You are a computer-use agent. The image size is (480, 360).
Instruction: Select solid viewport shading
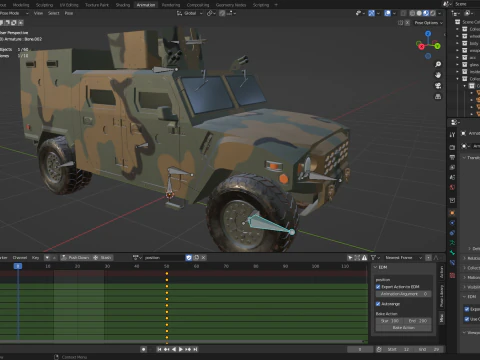419,13
